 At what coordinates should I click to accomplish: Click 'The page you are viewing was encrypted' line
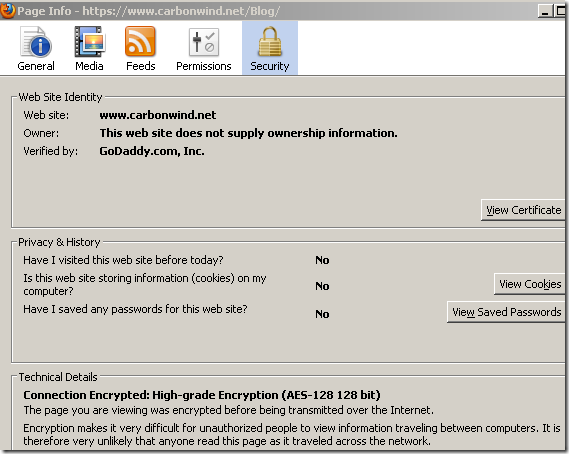[229, 410]
